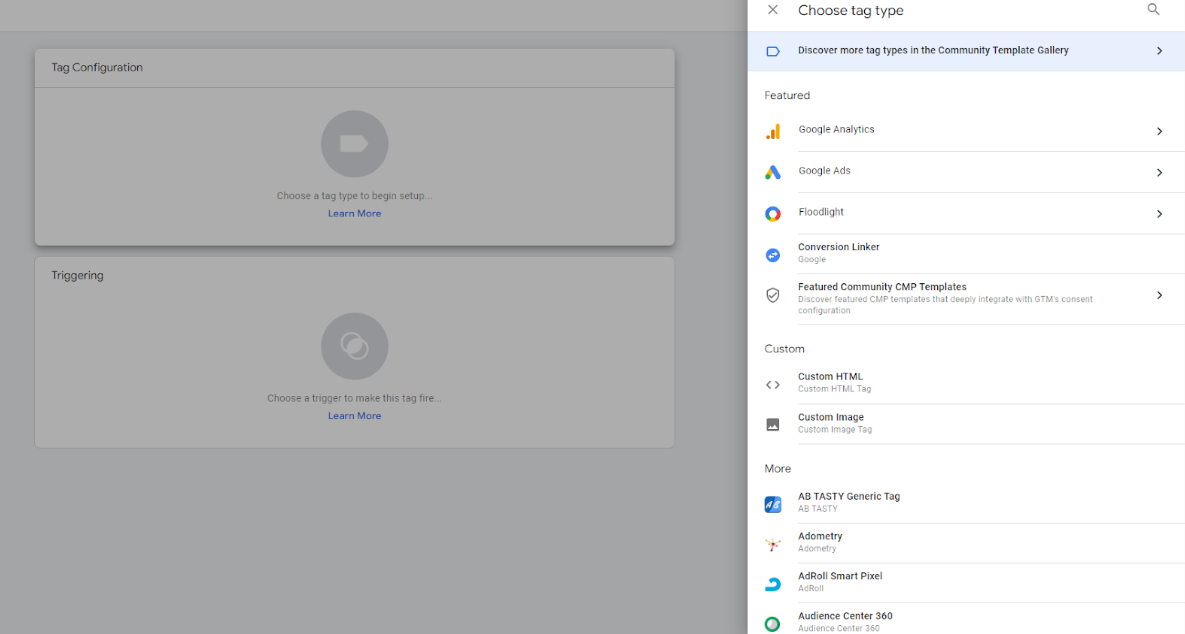Open Learn More link under Tag Configuration

(354, 214)
